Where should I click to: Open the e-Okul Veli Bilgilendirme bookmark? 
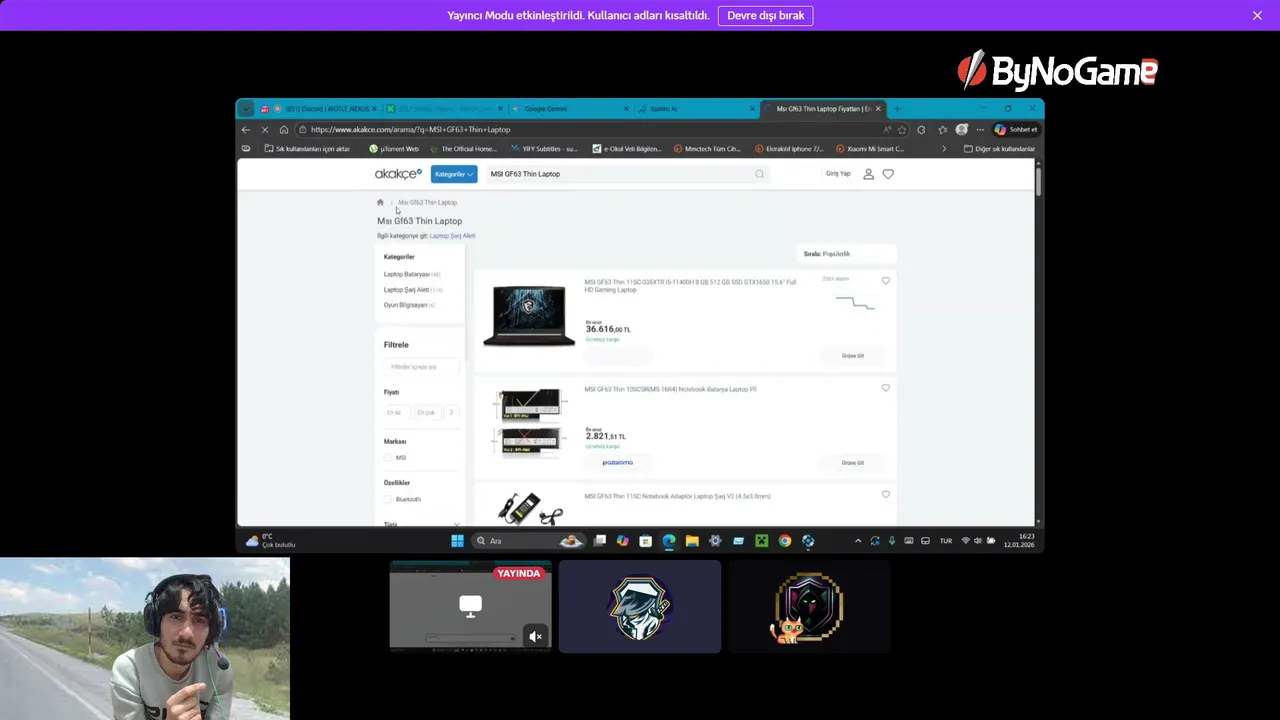pos(627,149)
